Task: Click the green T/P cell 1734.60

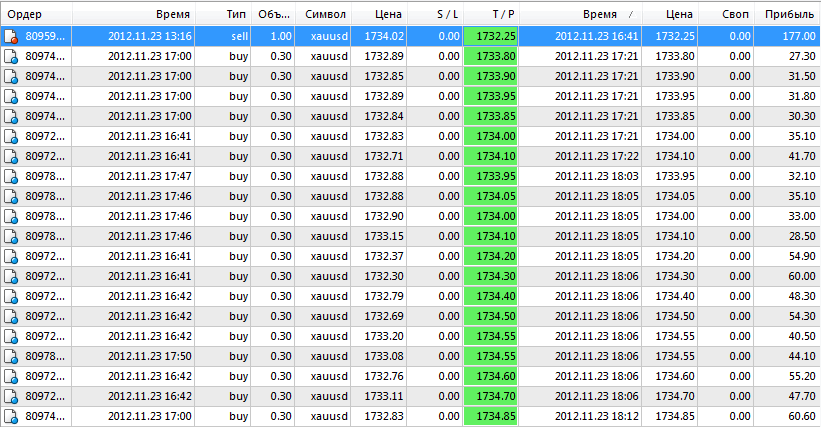Action: (491, 376)
